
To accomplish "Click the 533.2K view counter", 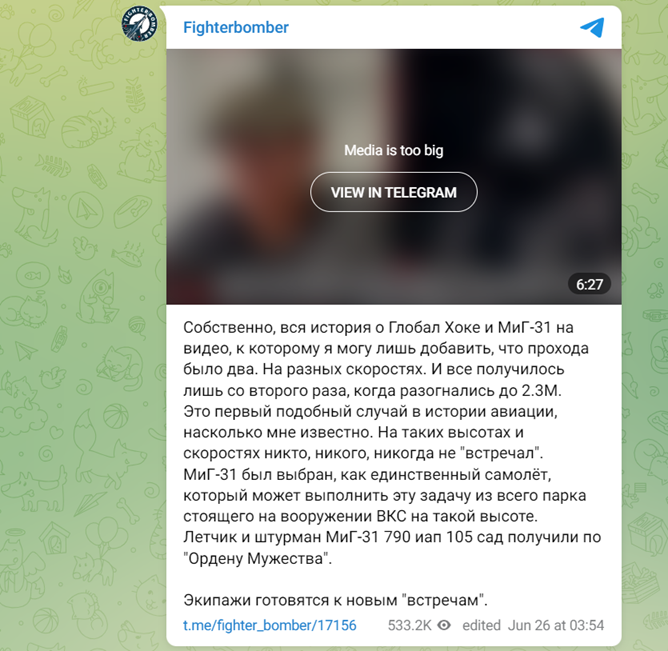I will coord(409,625).
